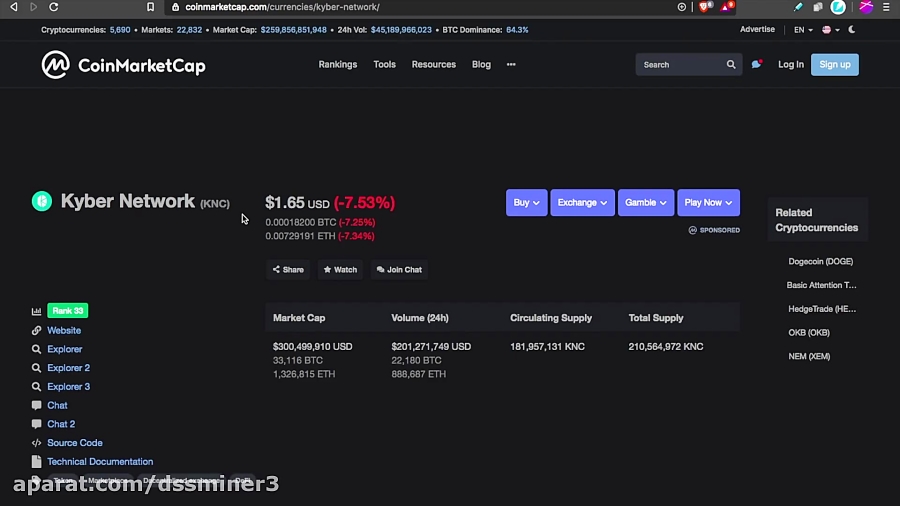
Task: Click the Rank 33 badge
Action: (x=68, y=310)
